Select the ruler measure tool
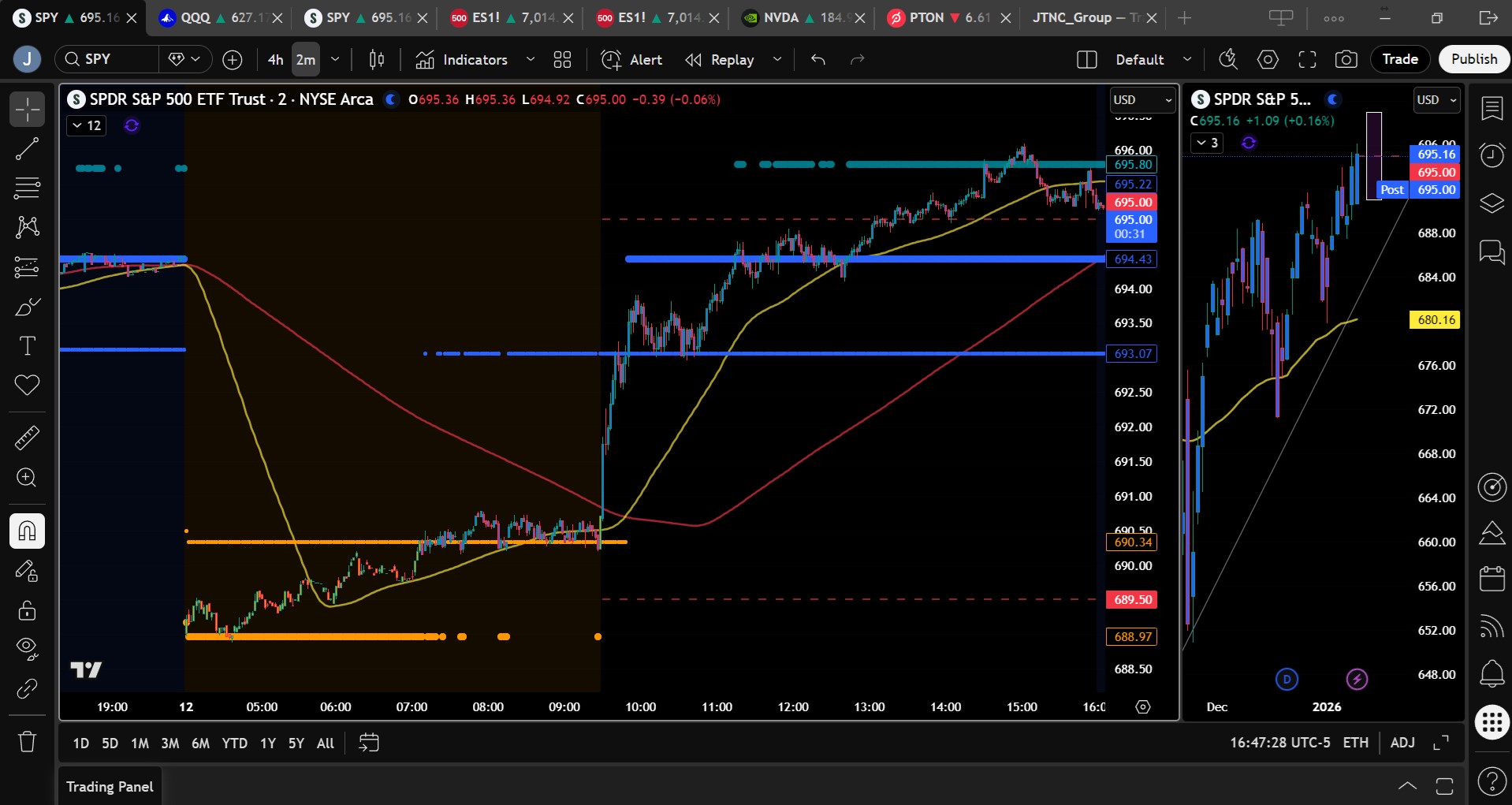This screenshot has height=805, width=1512. pyautogui.click(x=27, y=438)
